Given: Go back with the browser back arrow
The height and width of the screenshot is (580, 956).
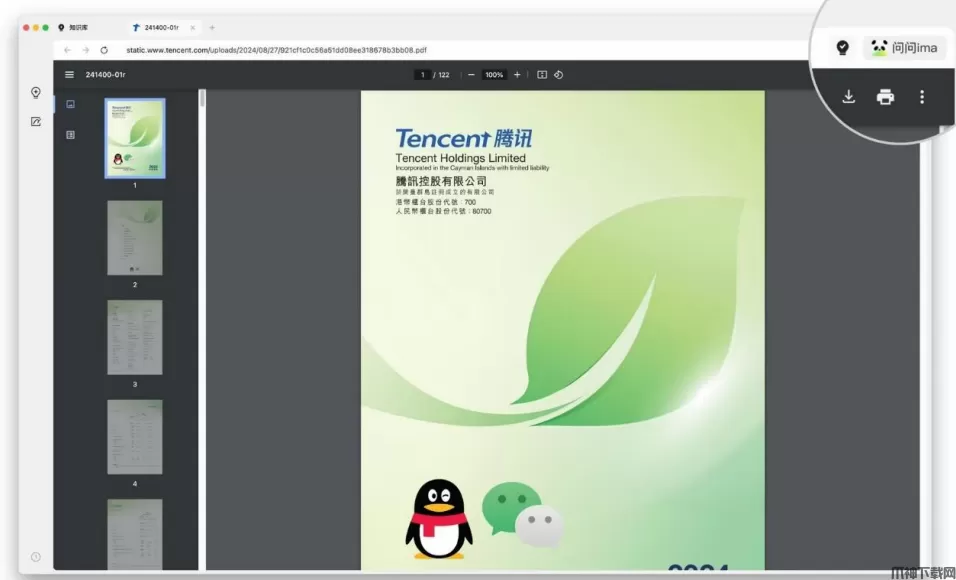Looking at the screenshot, I should point(68,50).
